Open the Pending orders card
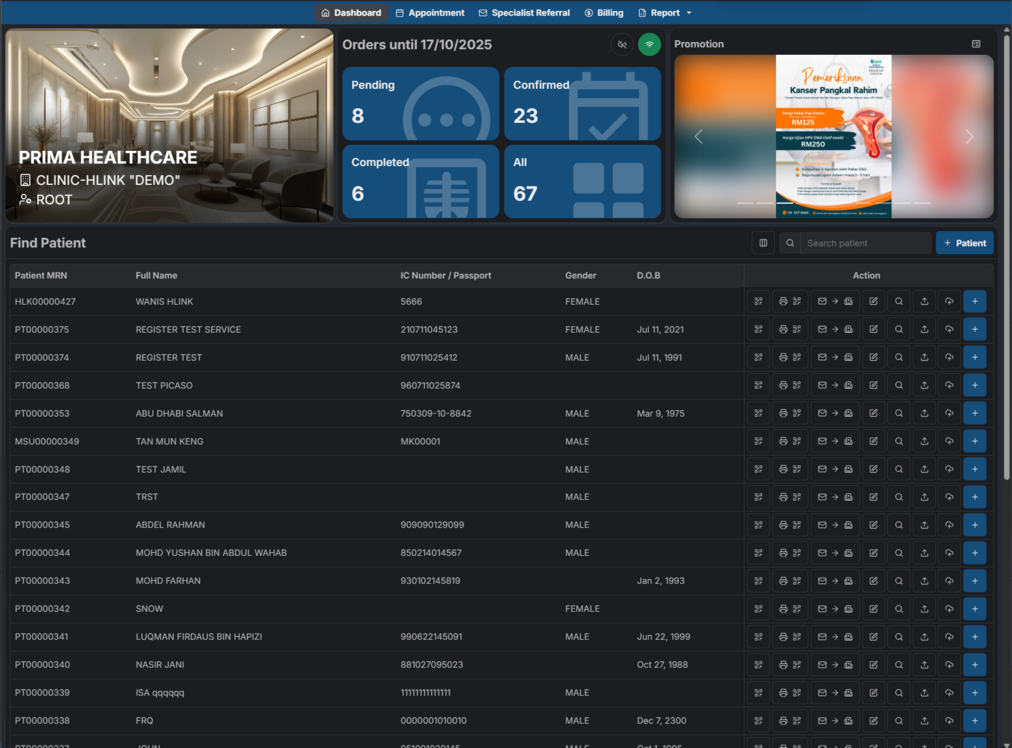 (420, 103)
